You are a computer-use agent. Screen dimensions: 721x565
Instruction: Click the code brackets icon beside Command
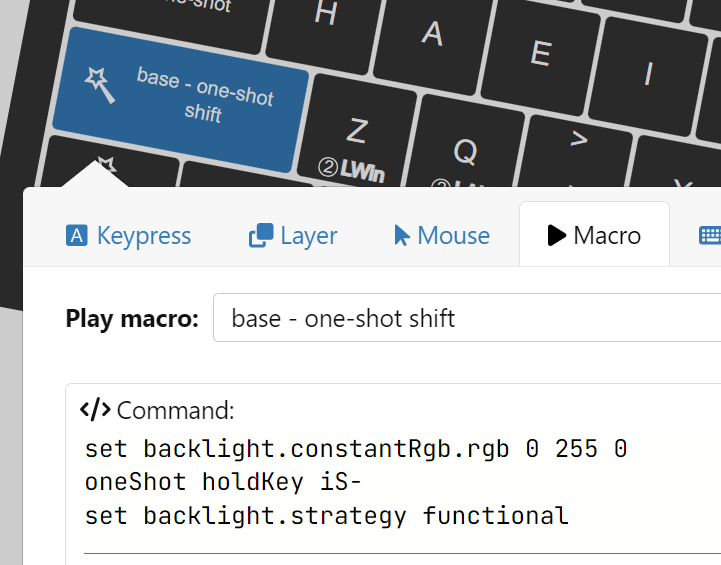[x=94, y=410]
